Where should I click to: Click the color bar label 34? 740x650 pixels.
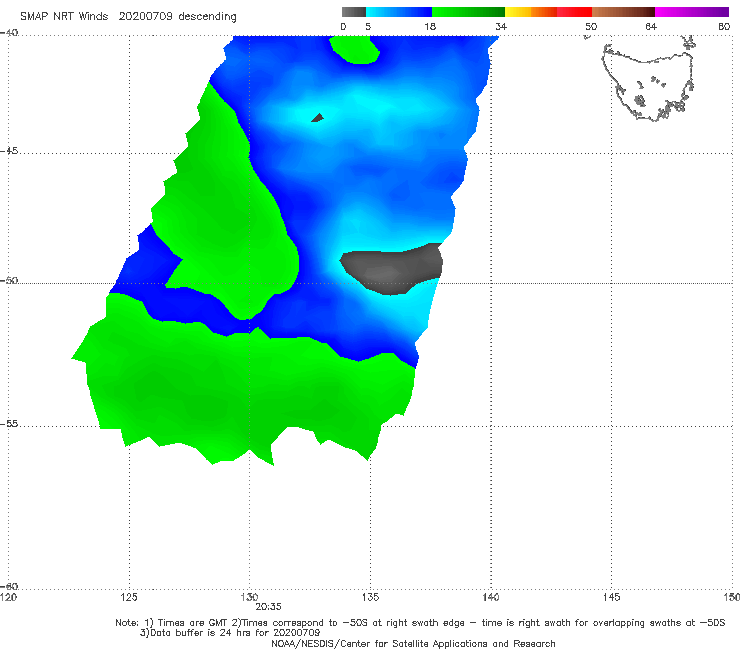pos(501,26)
